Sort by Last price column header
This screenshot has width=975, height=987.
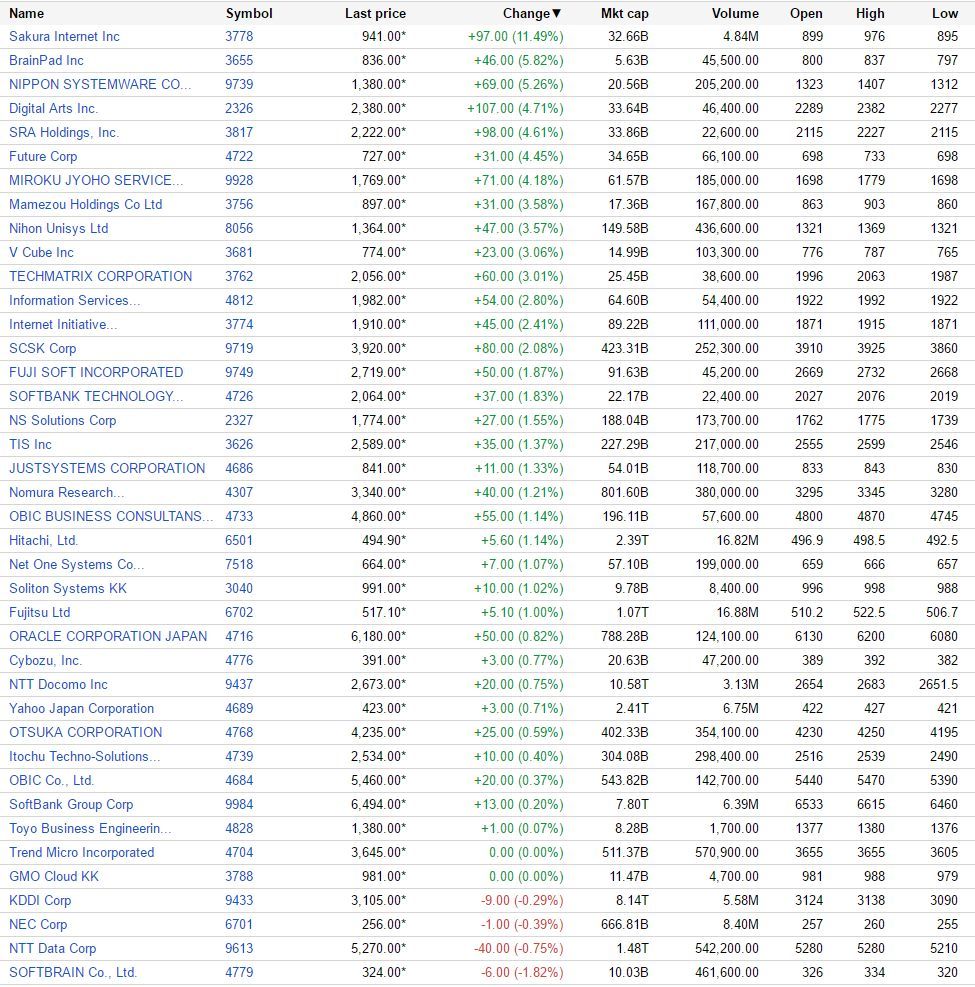click(x=375, y=13)
